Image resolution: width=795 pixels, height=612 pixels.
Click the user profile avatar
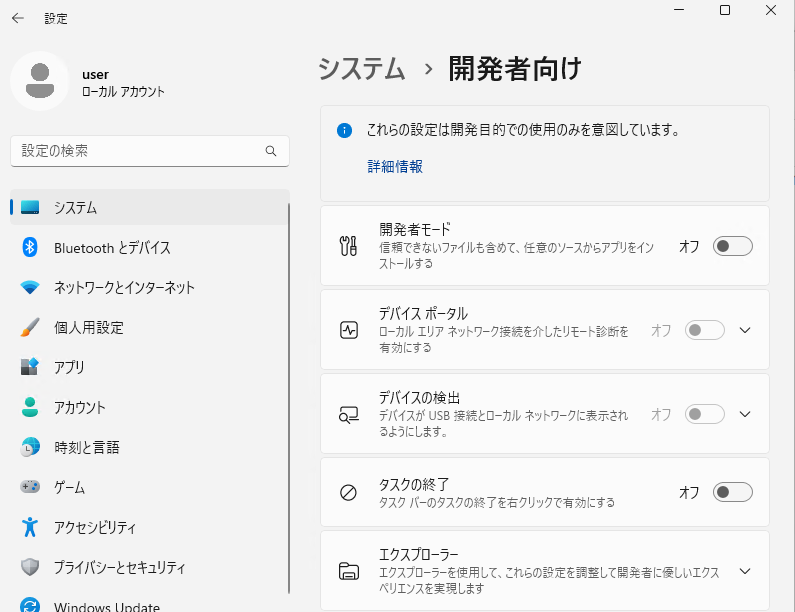[x=40, y=81]
